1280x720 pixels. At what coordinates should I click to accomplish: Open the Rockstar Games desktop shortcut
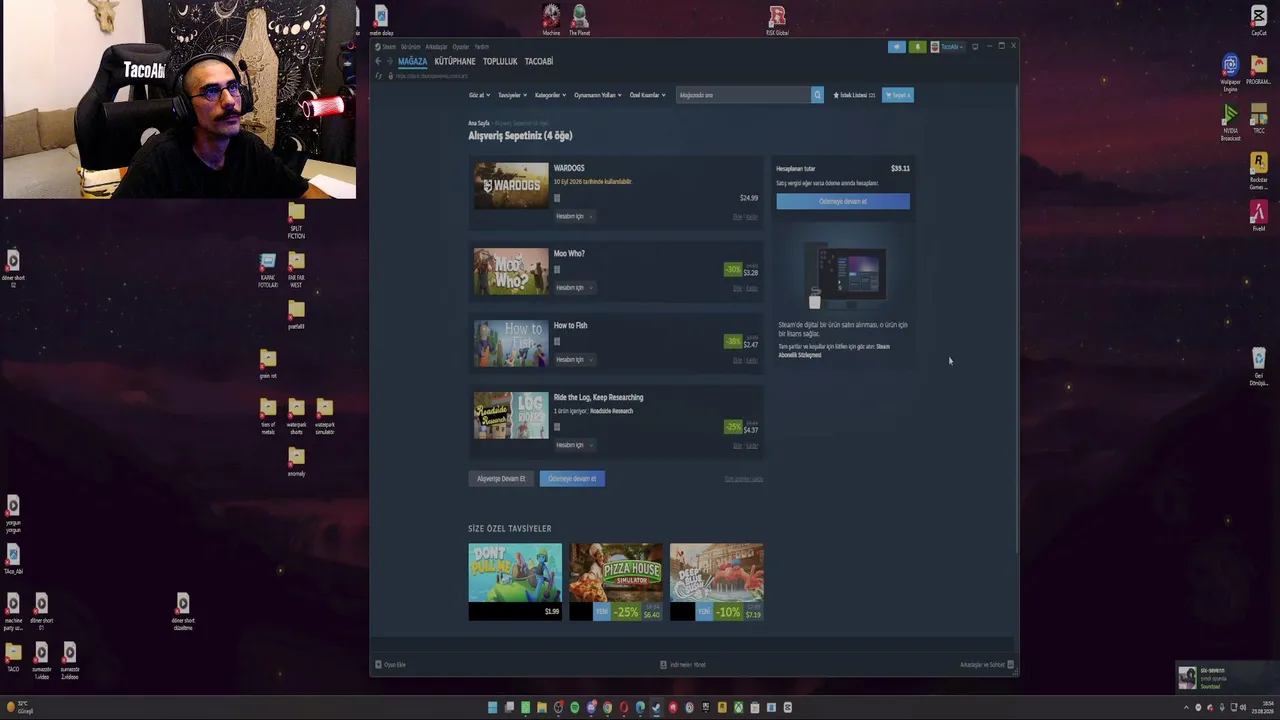tap(1259, 170)
